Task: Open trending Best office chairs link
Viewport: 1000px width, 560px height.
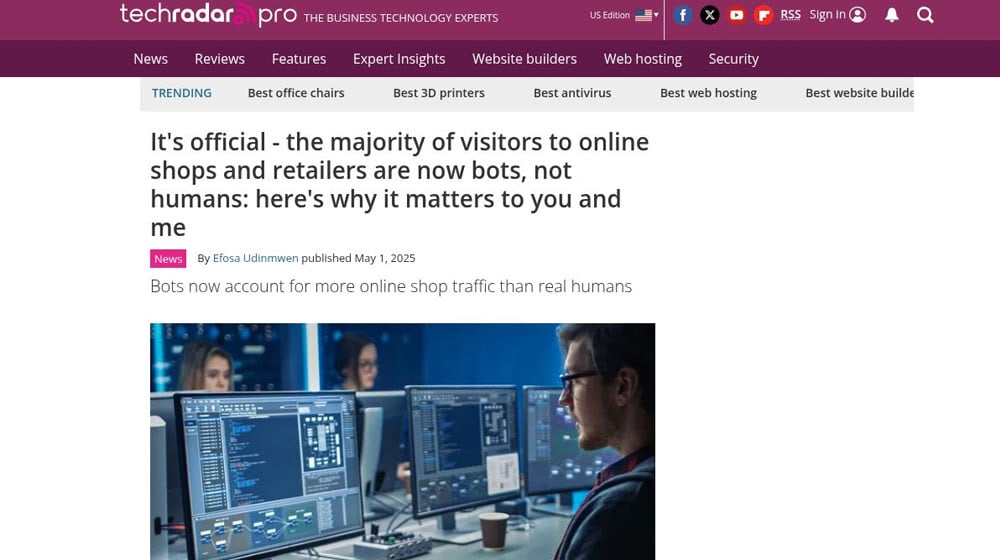Action: pos(296,93)
